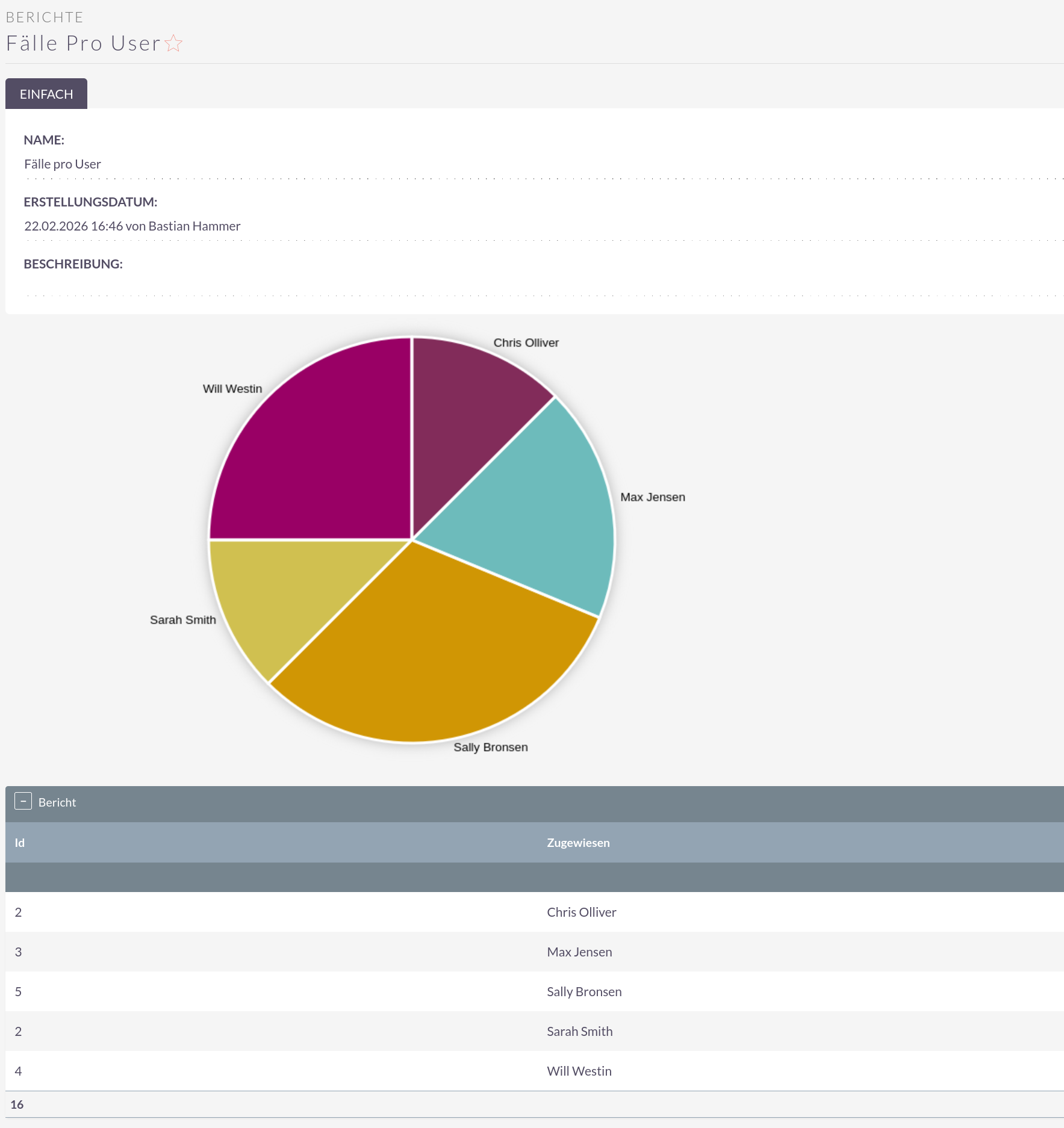Mark report as favorite with star icon
The image size is (1064, 1128).
pyautogui.click(x=173, y=43)
